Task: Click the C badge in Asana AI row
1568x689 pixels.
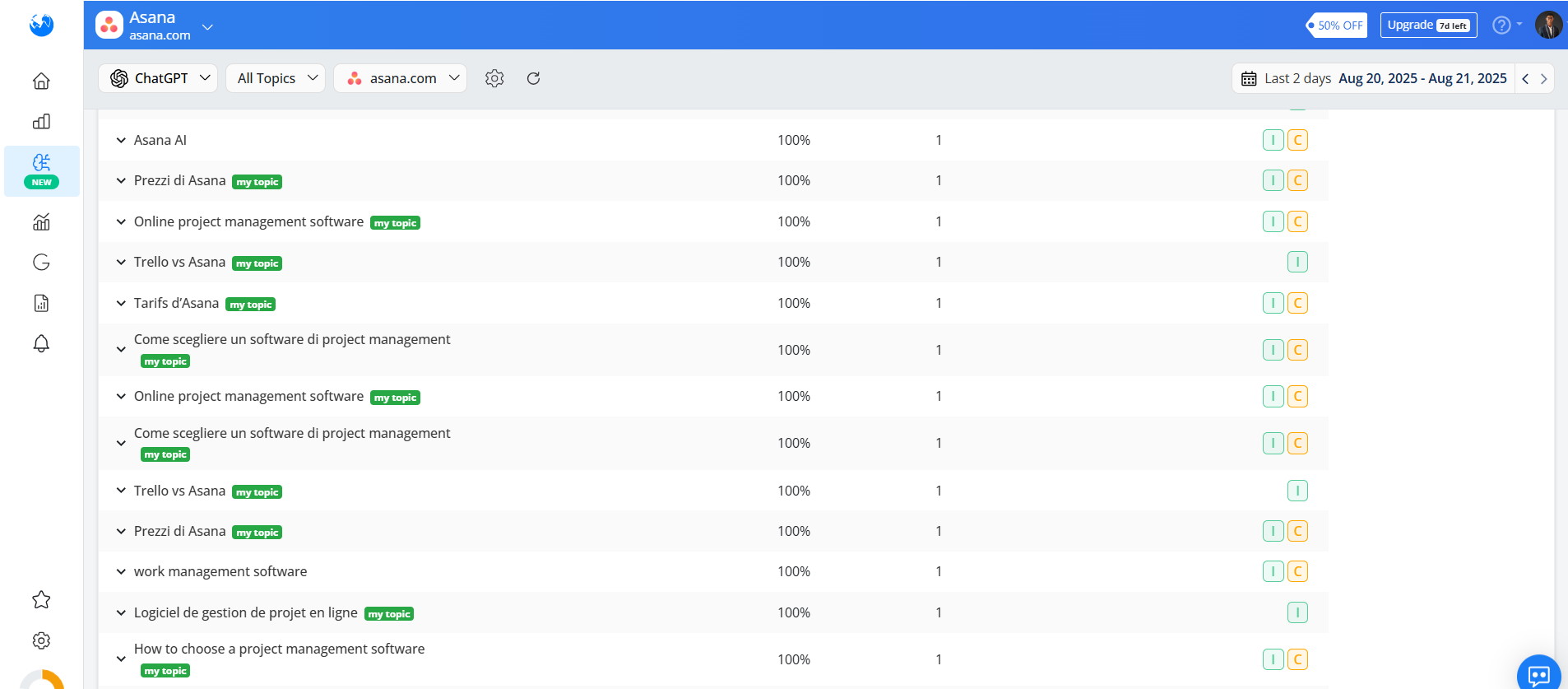Action: point(1297,140)
